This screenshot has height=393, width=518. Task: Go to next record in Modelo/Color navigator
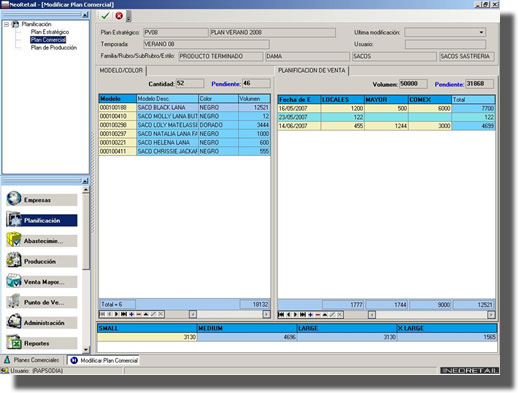pyautogui.click(x=117, y=314)
